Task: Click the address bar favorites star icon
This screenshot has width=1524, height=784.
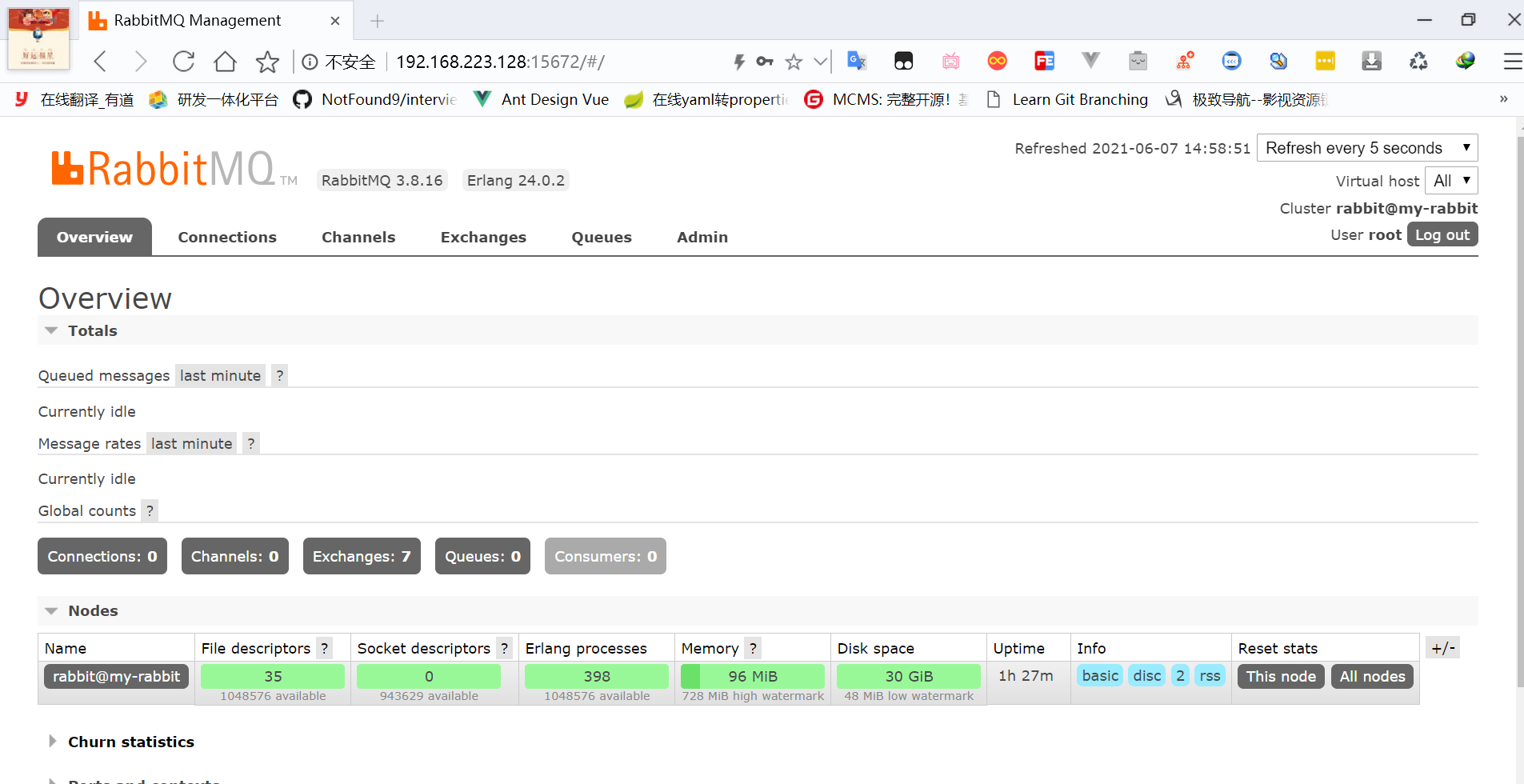Action: pos(794,62)
